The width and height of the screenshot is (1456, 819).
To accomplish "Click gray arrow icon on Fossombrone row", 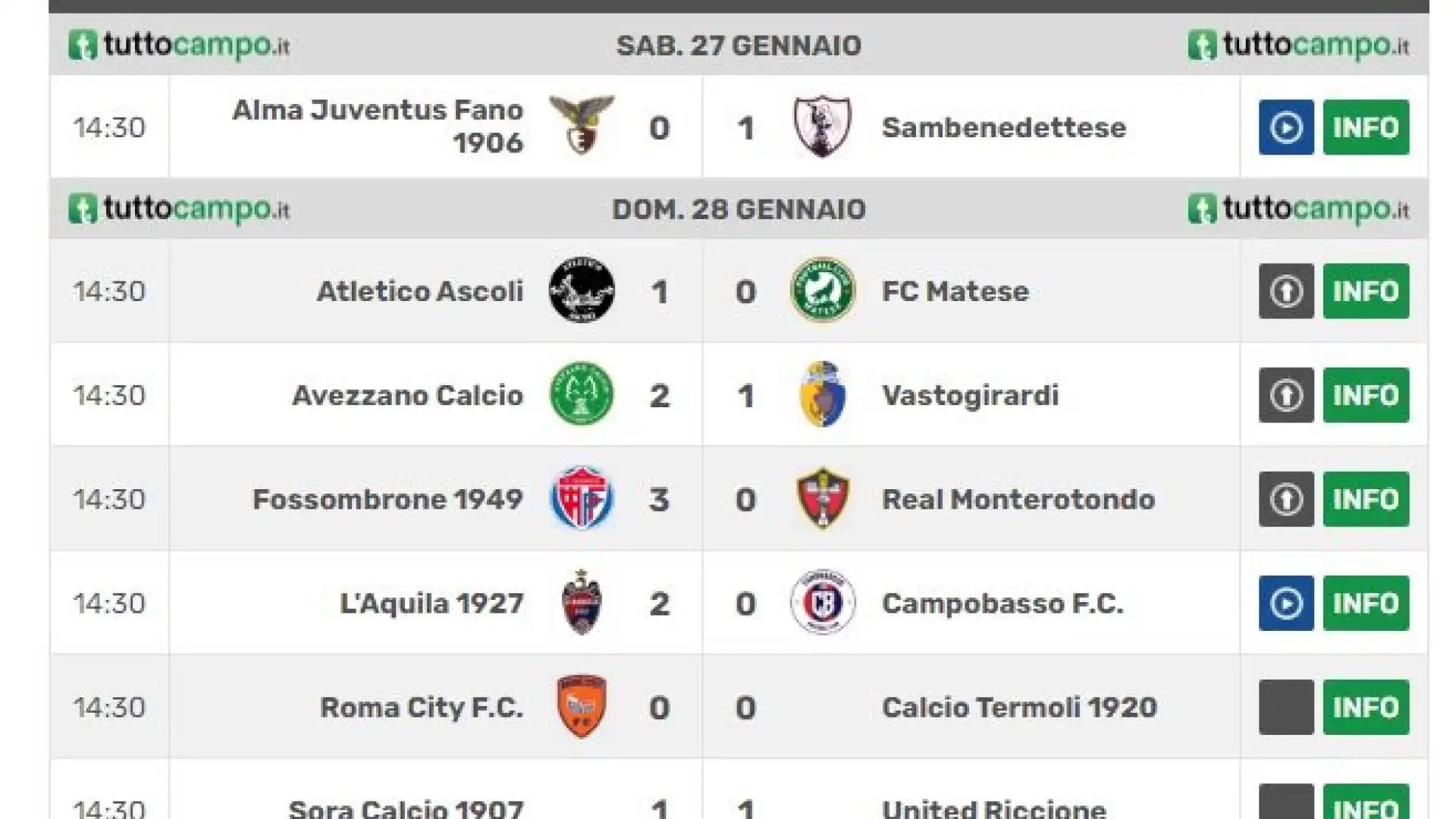I will tap(1286, 499).
